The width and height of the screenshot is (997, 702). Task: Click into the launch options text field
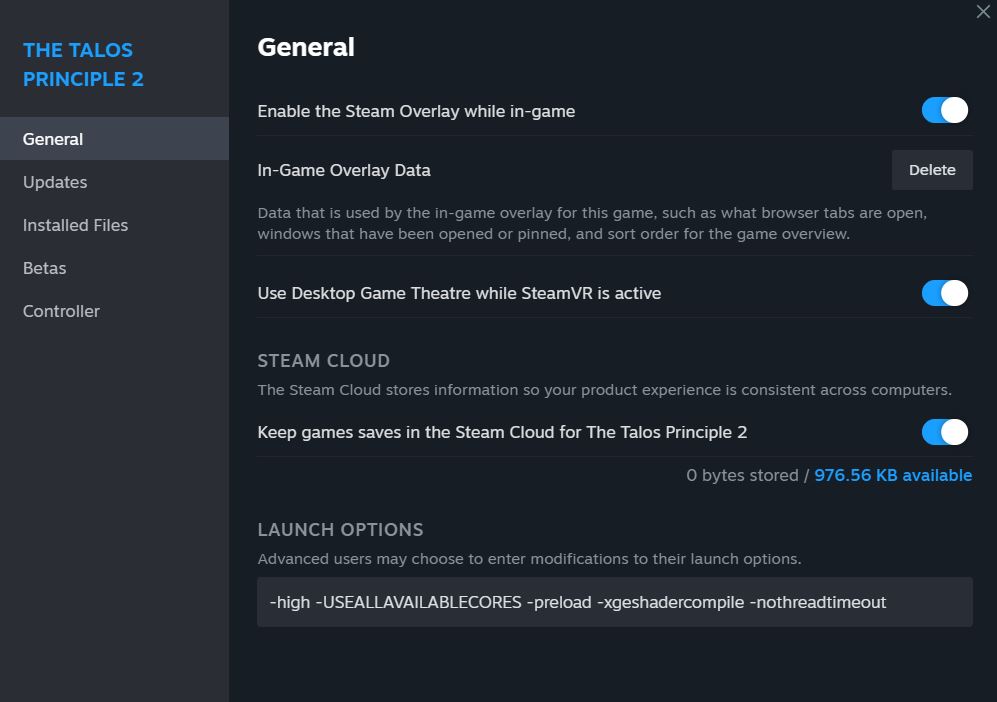614,602
